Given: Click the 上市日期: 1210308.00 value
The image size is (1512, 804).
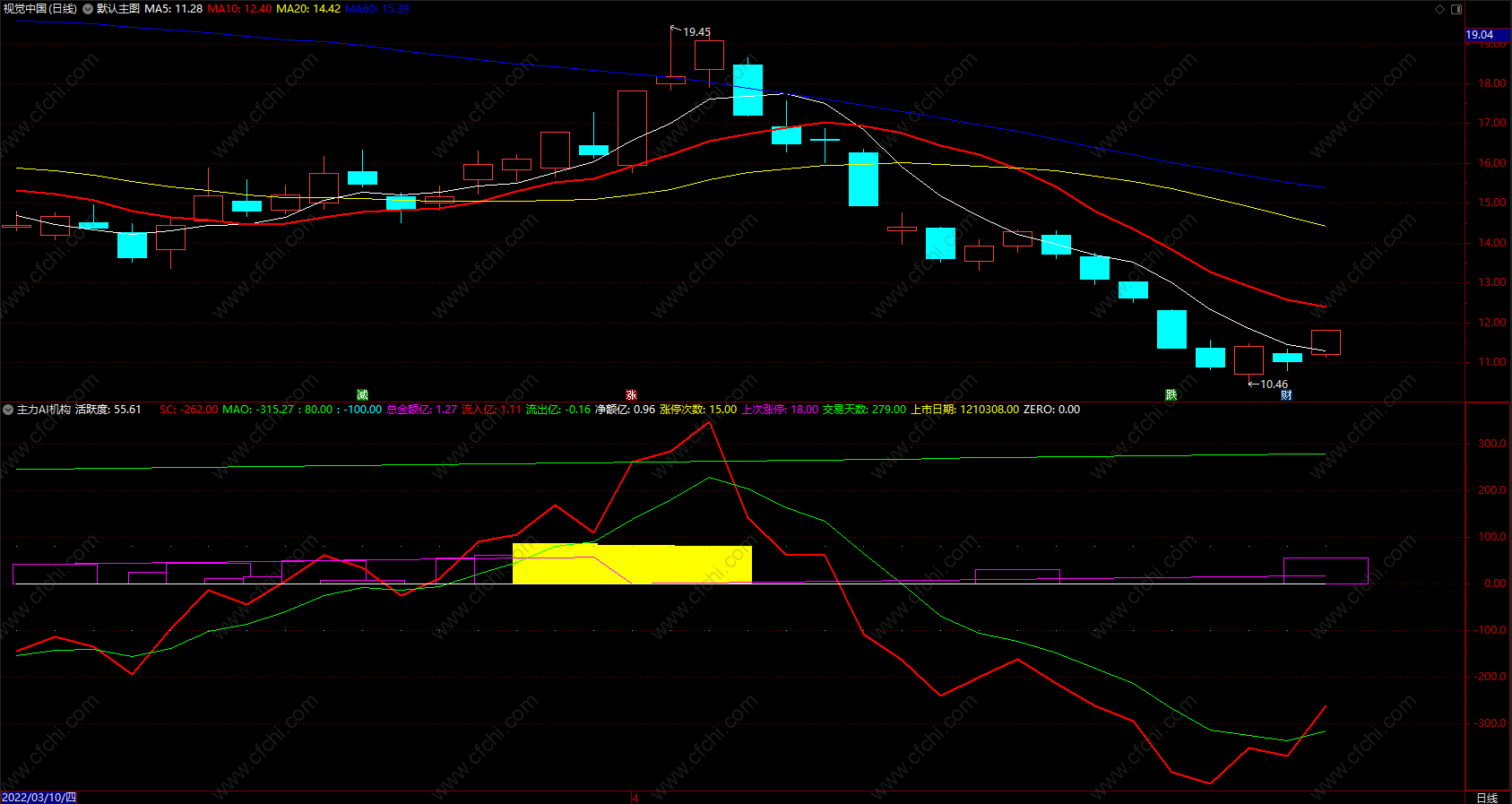Looking at the screenshot, I should click(x=965, y=410).
